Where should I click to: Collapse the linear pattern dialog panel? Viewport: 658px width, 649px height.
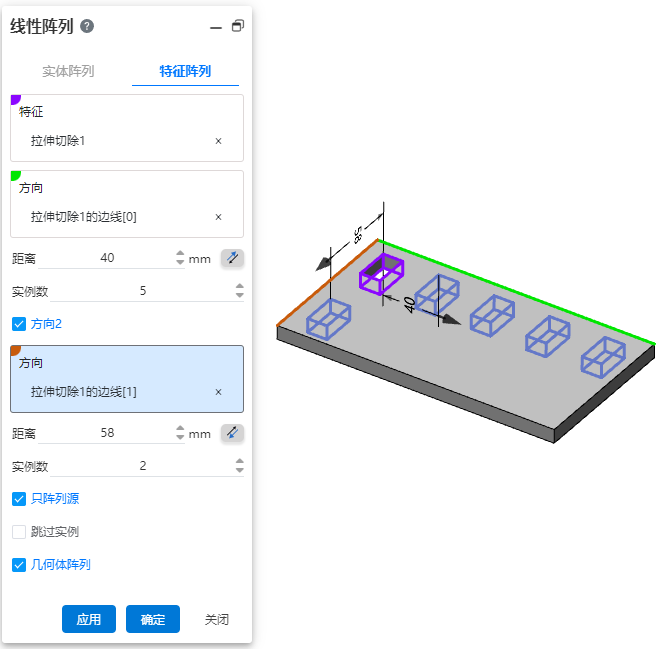click(216, 28)
